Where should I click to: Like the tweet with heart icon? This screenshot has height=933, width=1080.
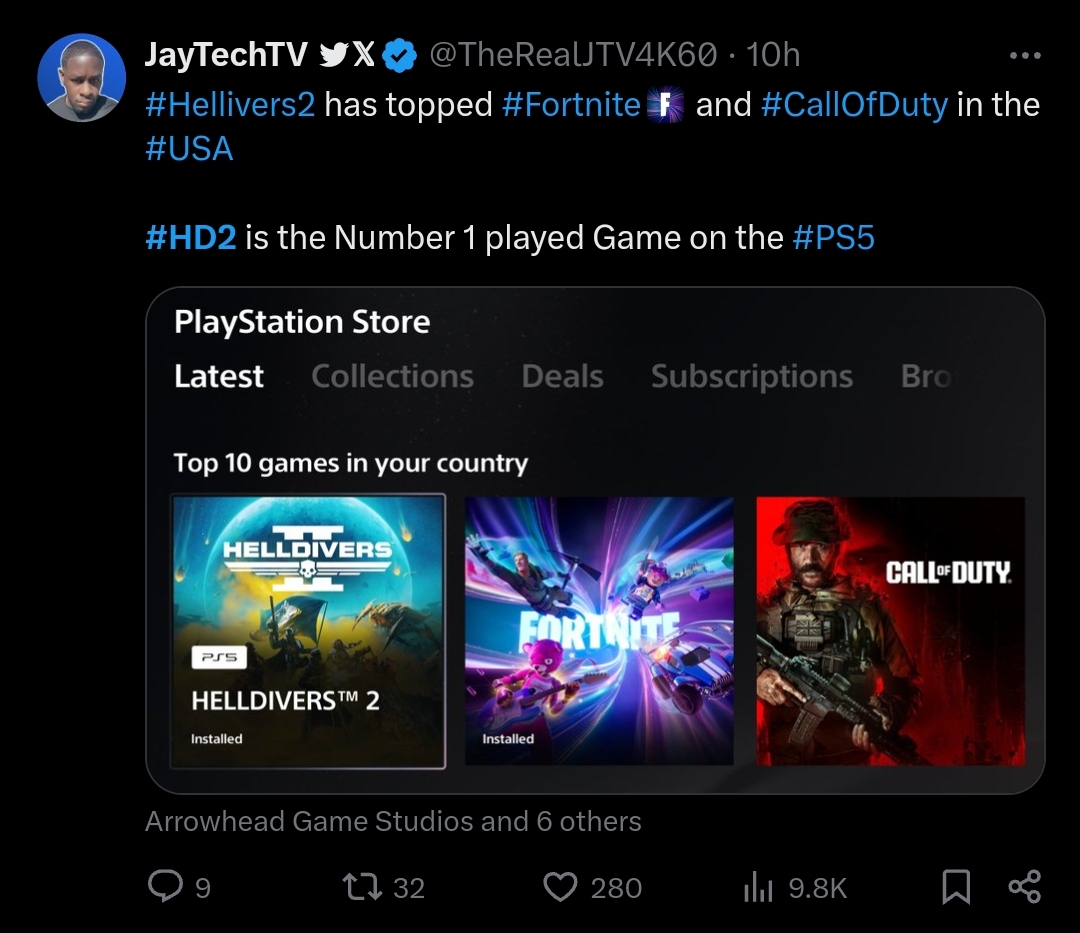tap(560, 886)
